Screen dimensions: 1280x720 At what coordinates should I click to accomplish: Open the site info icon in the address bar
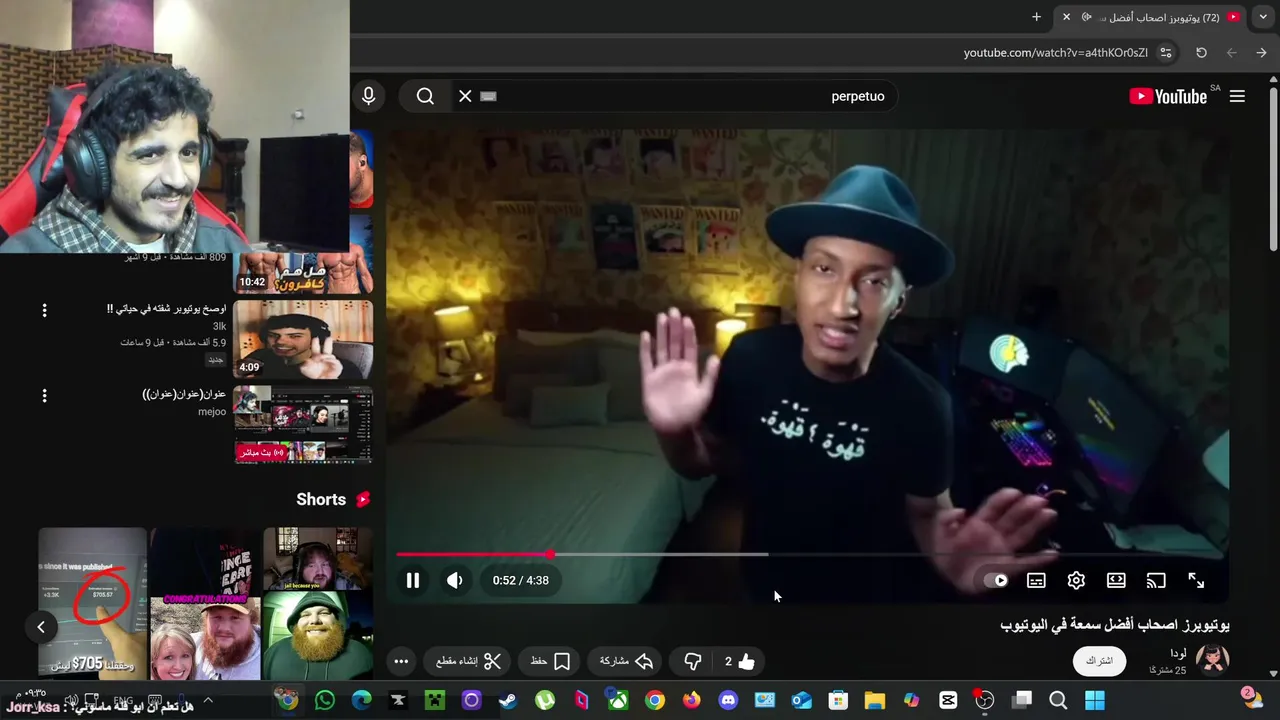tap(1166, 52)
